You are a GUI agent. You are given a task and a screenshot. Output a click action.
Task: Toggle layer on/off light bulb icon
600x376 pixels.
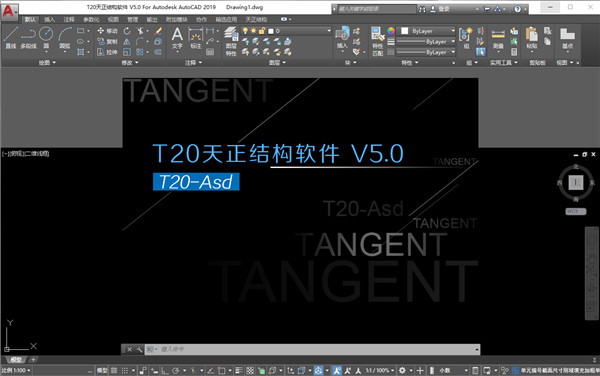[x=245, y=31]
